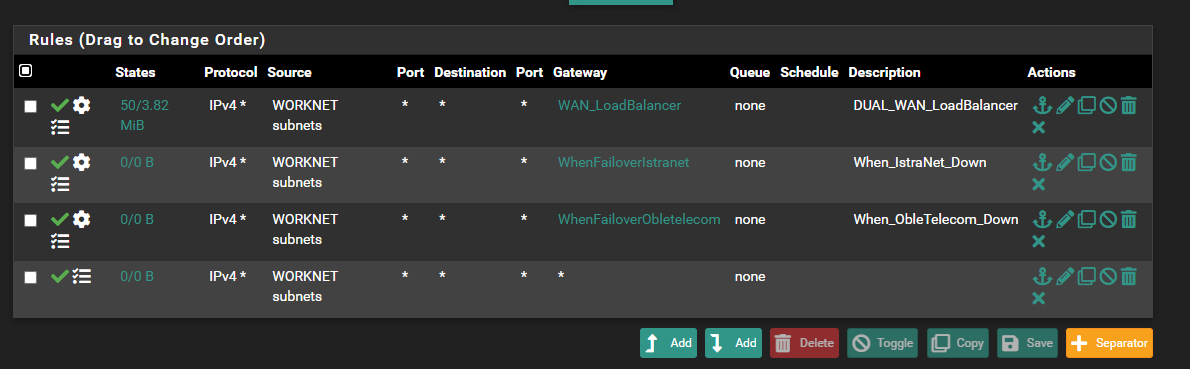Screen dimensions: 1190x369
Task: Add a rule to the top of the list
Action: pos(669,343)
